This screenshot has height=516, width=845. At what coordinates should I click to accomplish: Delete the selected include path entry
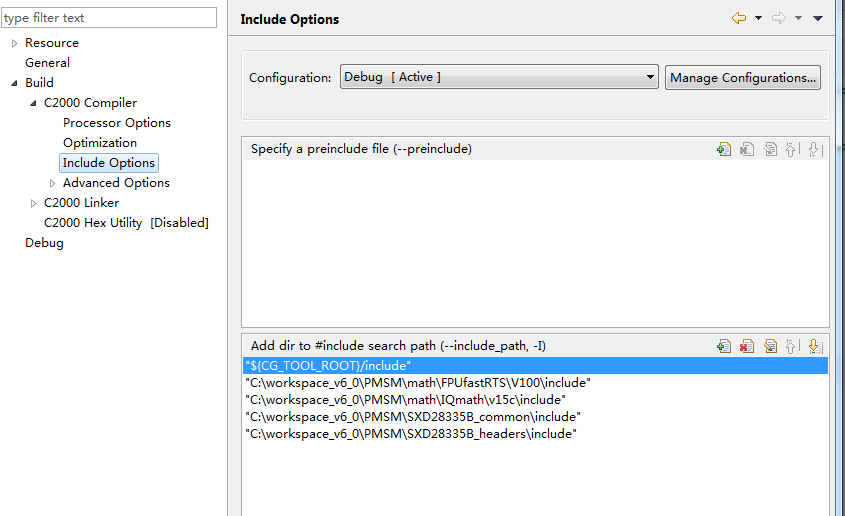tap(747, 346)
